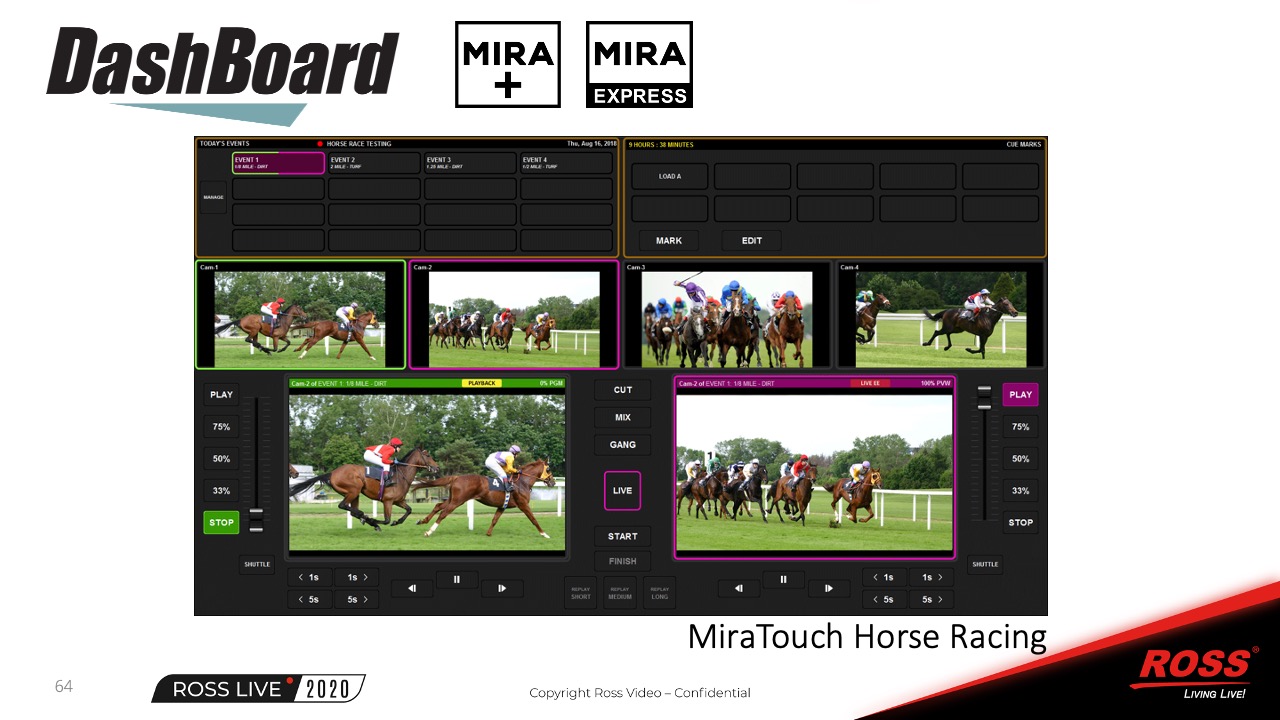The height and width of the screenshot is (720, 1280).
Task: Open the MANAGE events panel
Action: [213, 197]
